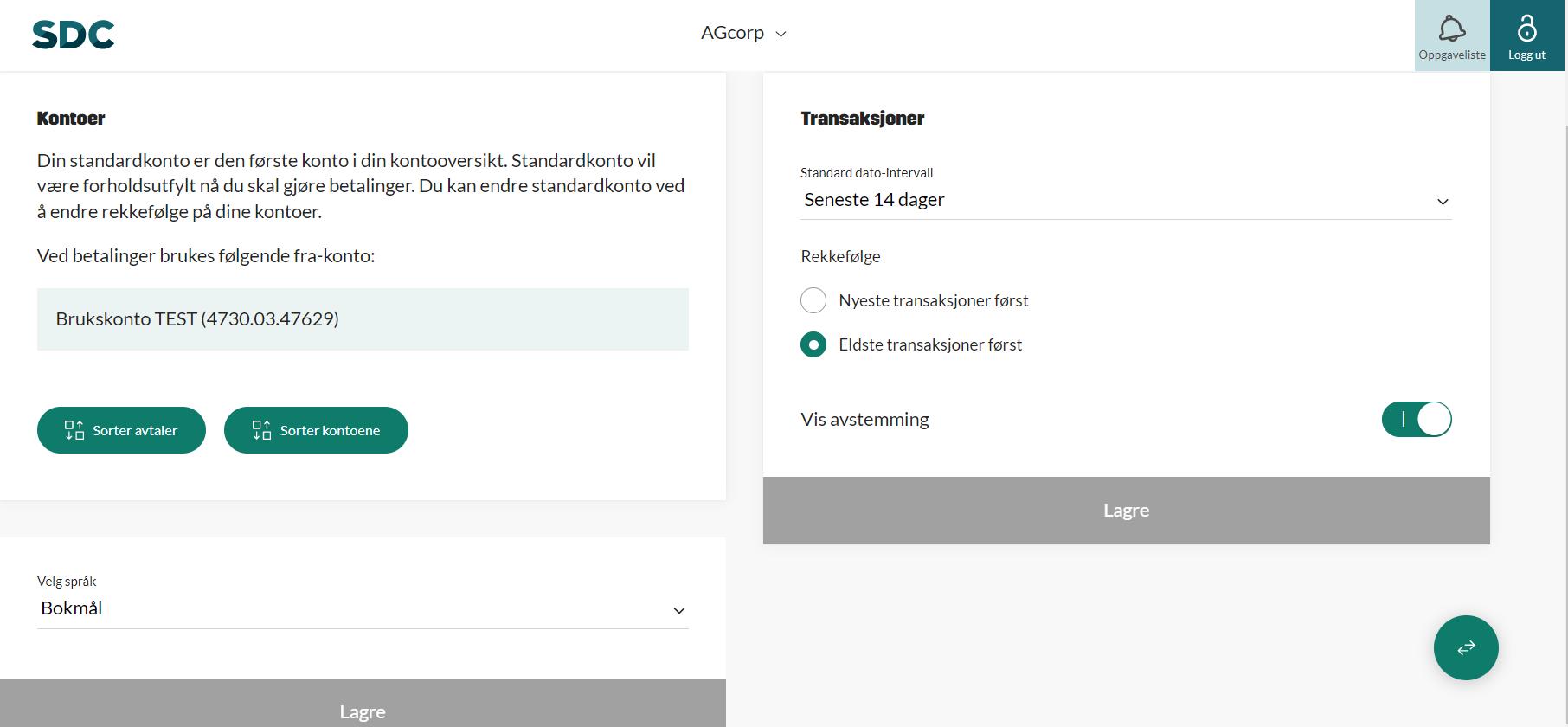Click the Logg ut padlock icon
Image resolution: width=1568 pixels, height=727 pixels.
click(x=1526, y=28)
